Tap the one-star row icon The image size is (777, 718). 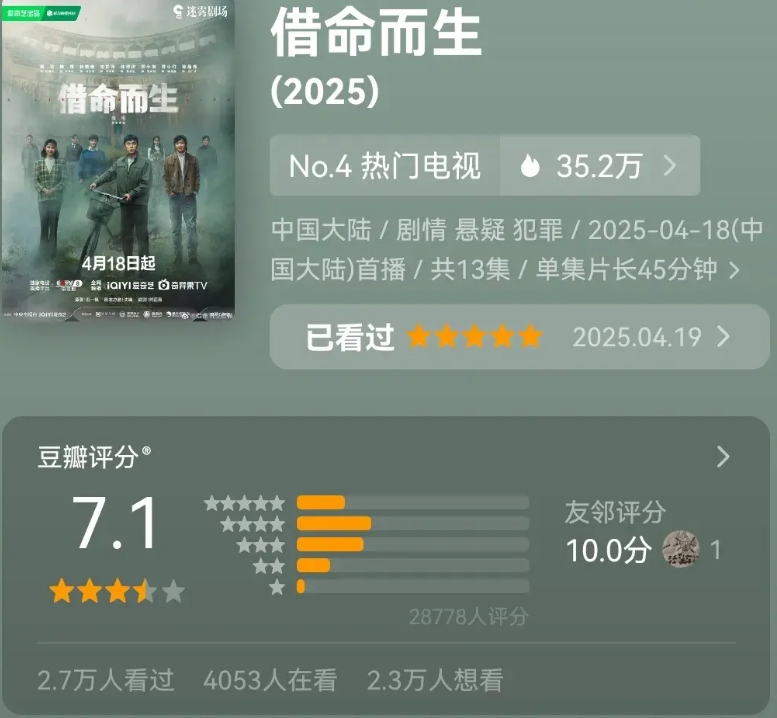277,587
